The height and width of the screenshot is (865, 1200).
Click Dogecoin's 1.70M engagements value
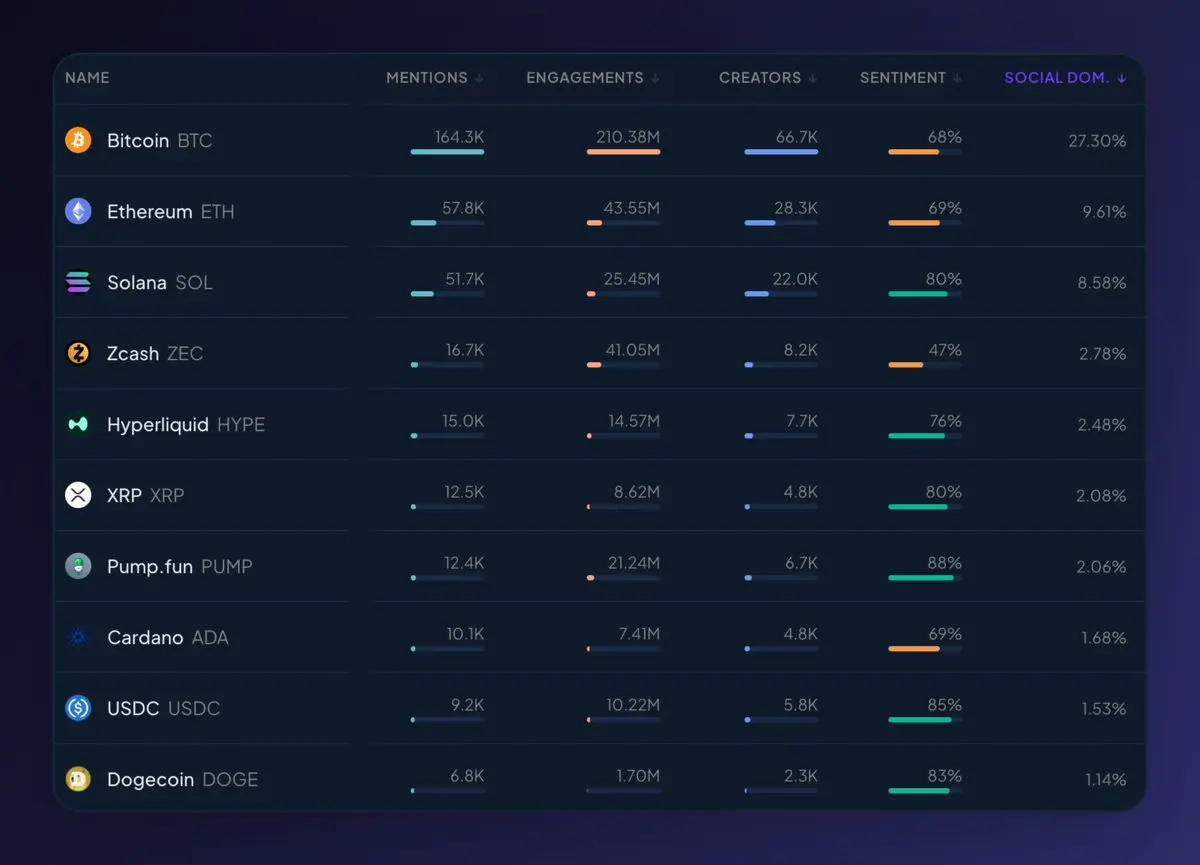tap(637, 776)
